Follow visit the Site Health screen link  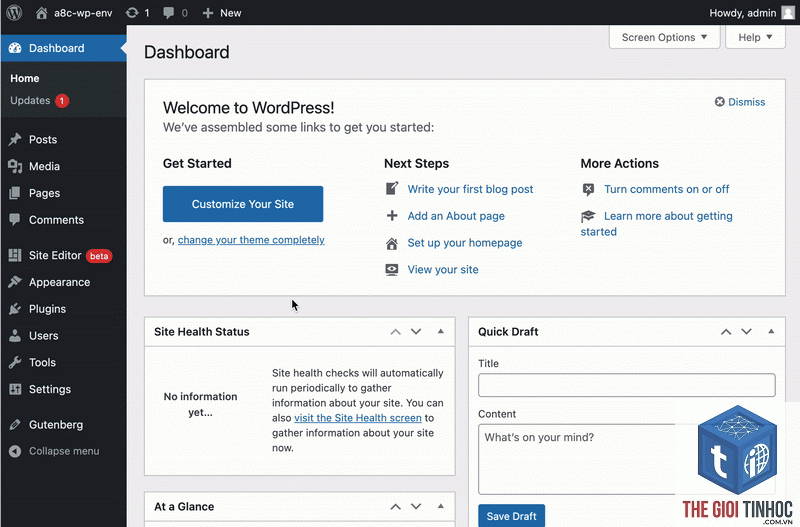pyautogui.click(x=358, y=418)
